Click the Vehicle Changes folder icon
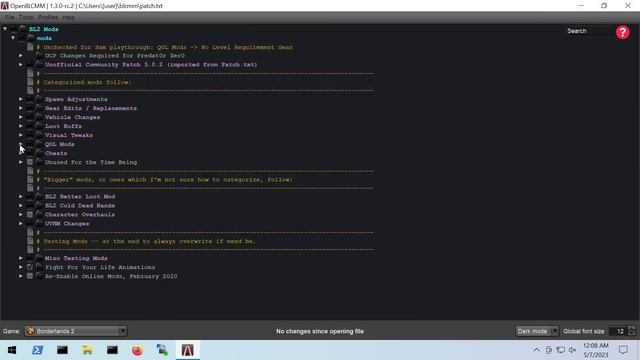 click(x=39, y=117)
